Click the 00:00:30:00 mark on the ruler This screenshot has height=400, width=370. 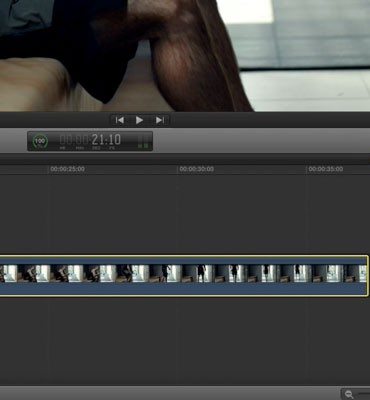click(197, 169)
